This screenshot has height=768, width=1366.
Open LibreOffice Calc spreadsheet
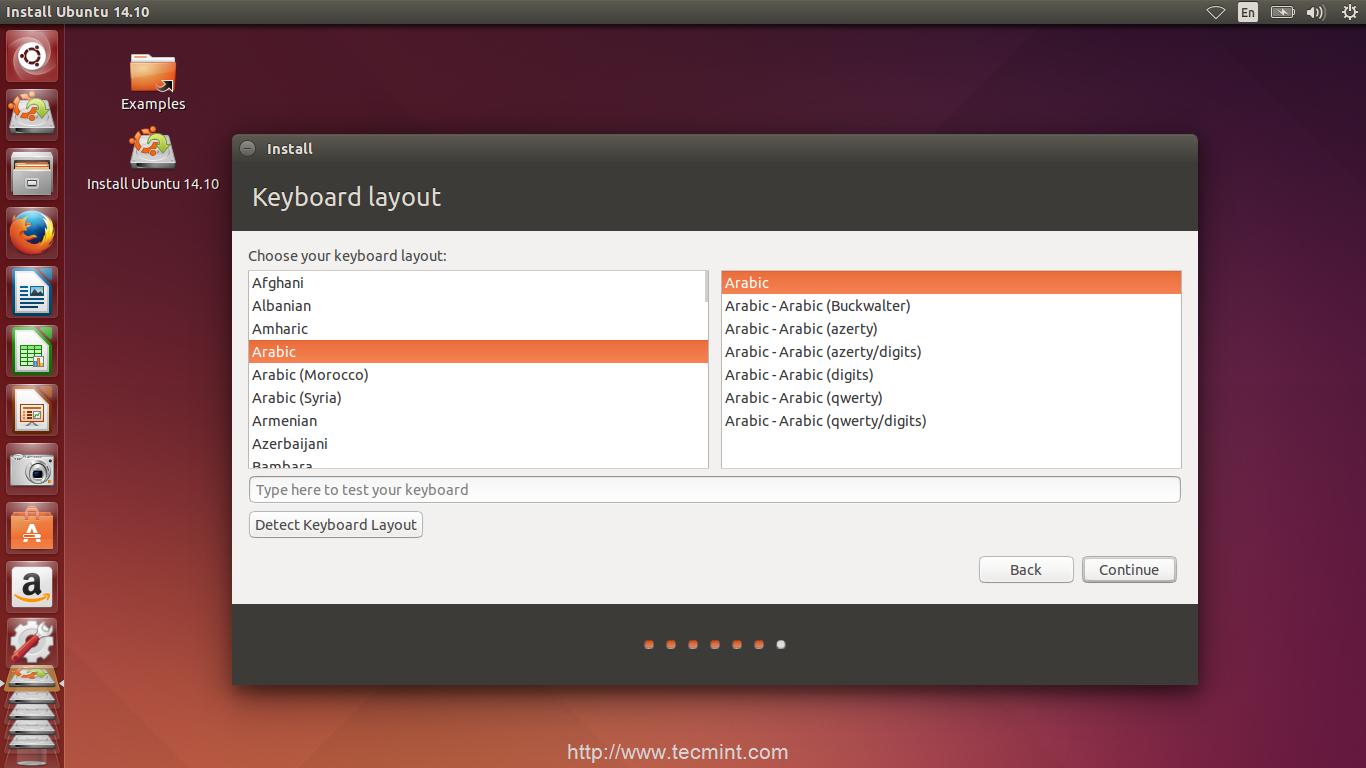pyautogui.click(x=32, y=351)
